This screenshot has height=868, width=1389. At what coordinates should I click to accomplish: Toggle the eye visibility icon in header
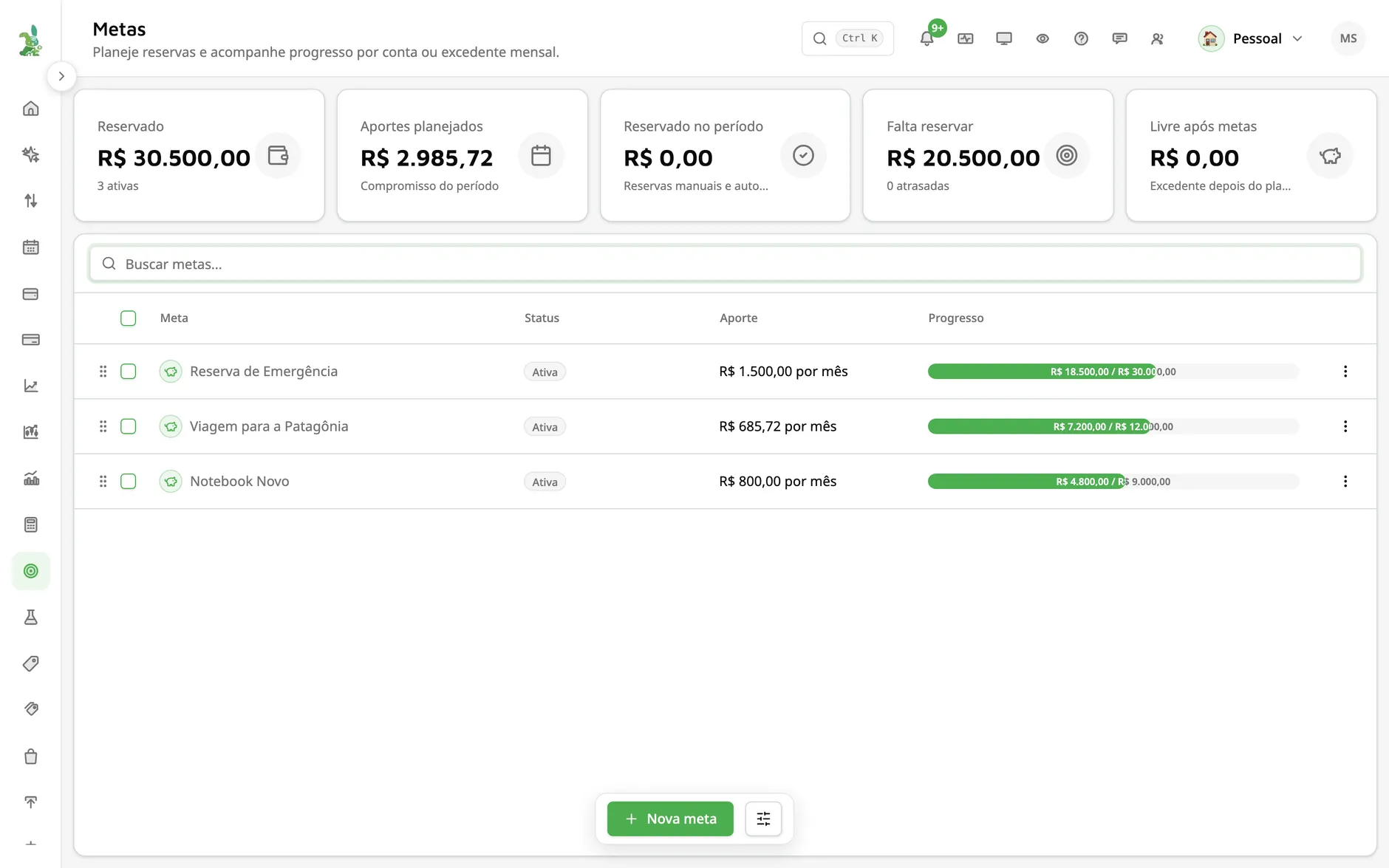click(x=1042, y=38)
